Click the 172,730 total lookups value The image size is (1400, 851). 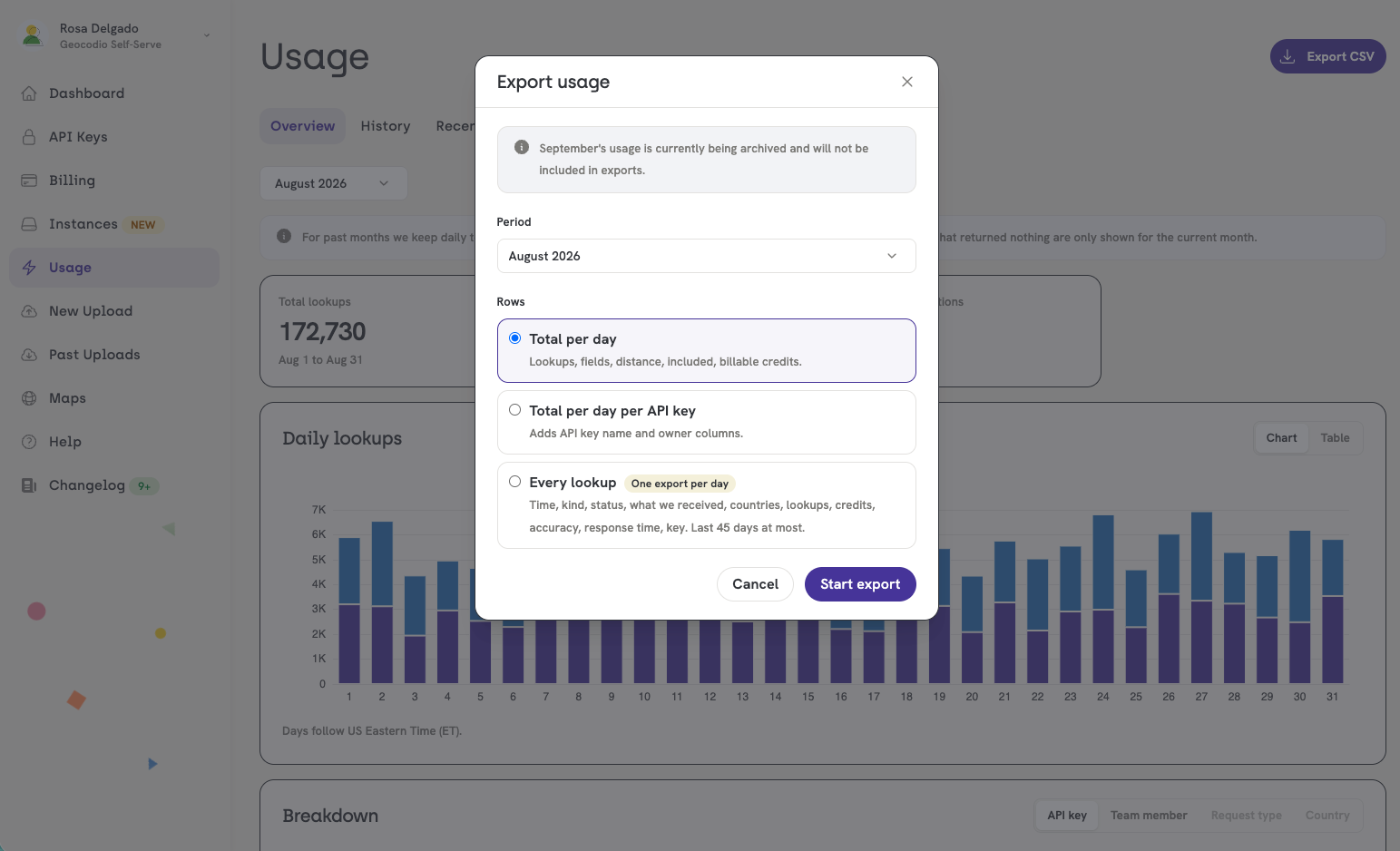pyautogui.click(x=322, y=331)
